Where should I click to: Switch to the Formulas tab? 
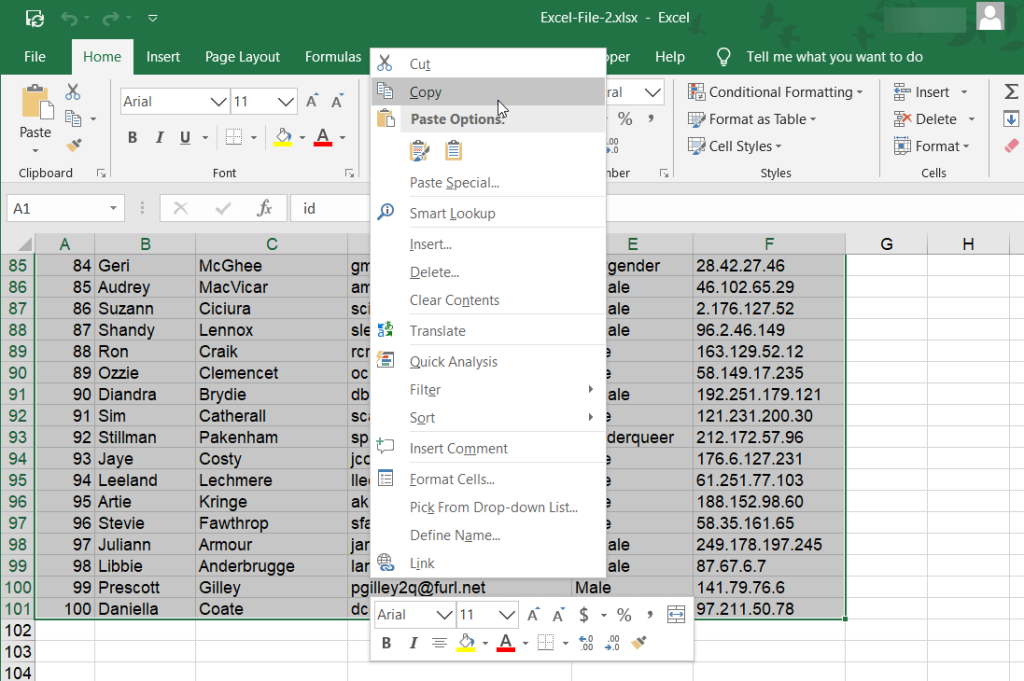332,57
